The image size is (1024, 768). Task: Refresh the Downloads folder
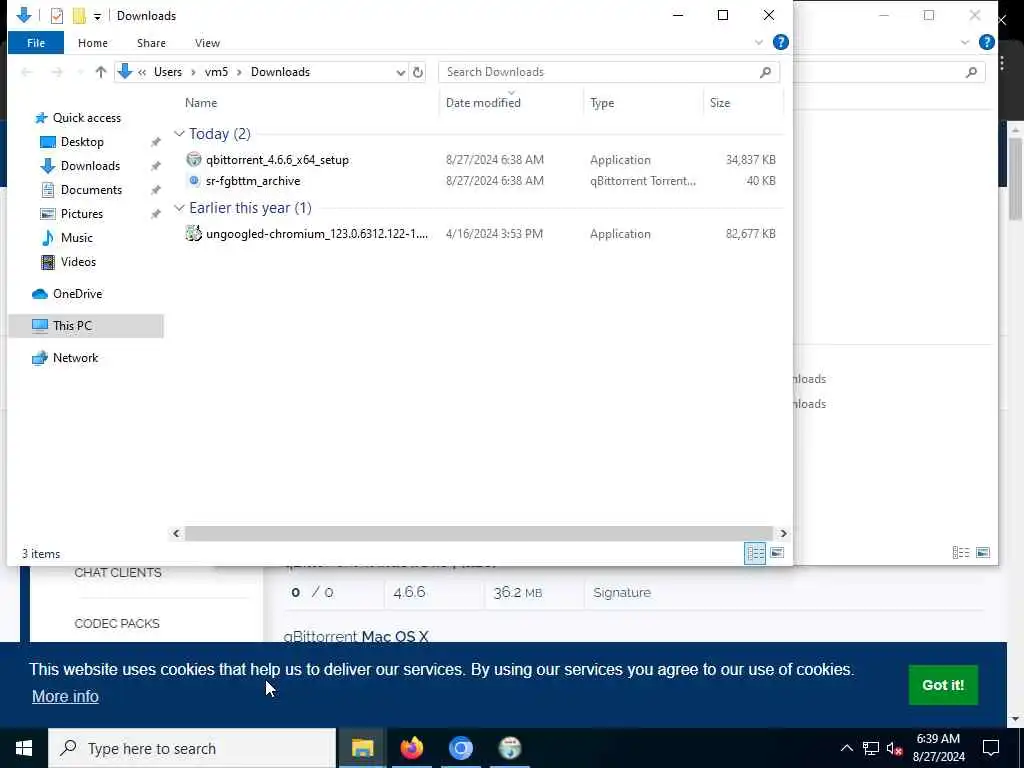pyautogui.click(x=418, y=72)
